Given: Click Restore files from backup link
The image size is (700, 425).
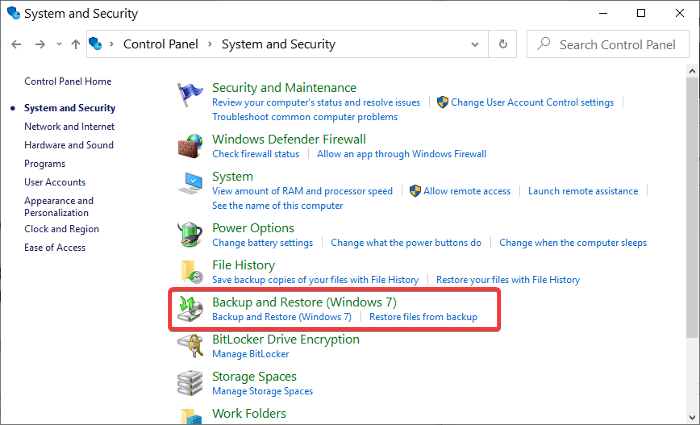Looking at the screenshot, I should [x=423, y=317].
